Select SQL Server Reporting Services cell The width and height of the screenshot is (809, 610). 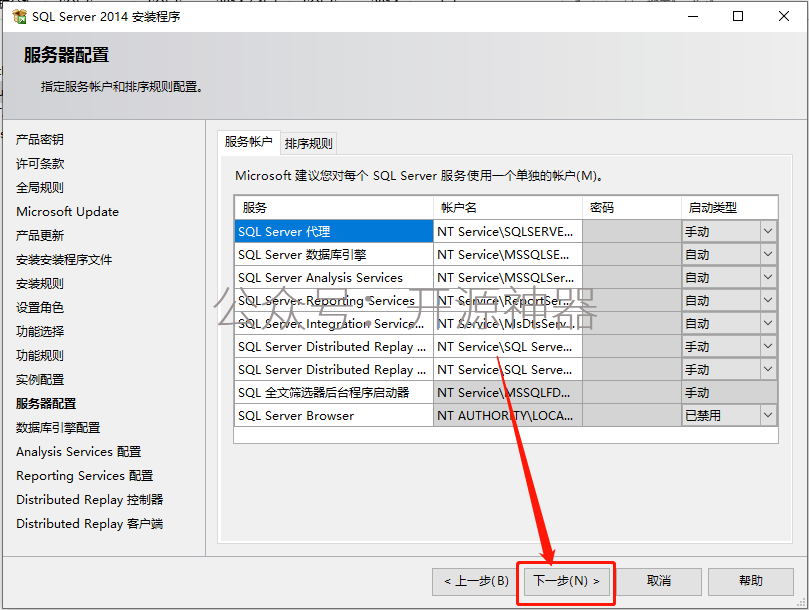point(334,300)
